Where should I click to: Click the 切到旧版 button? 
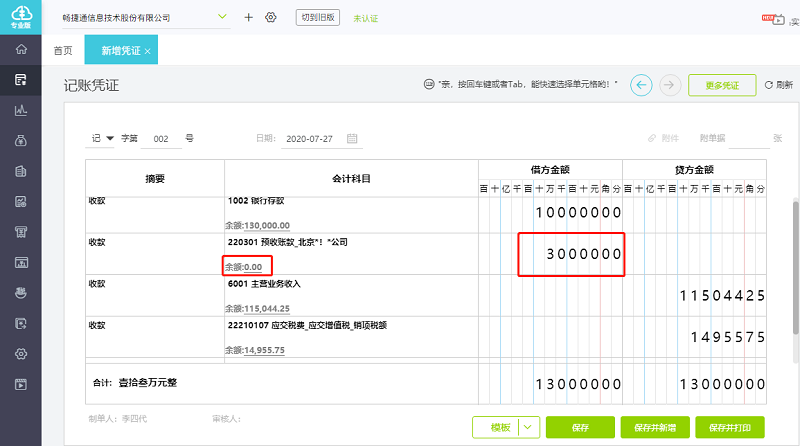[317, 17]
